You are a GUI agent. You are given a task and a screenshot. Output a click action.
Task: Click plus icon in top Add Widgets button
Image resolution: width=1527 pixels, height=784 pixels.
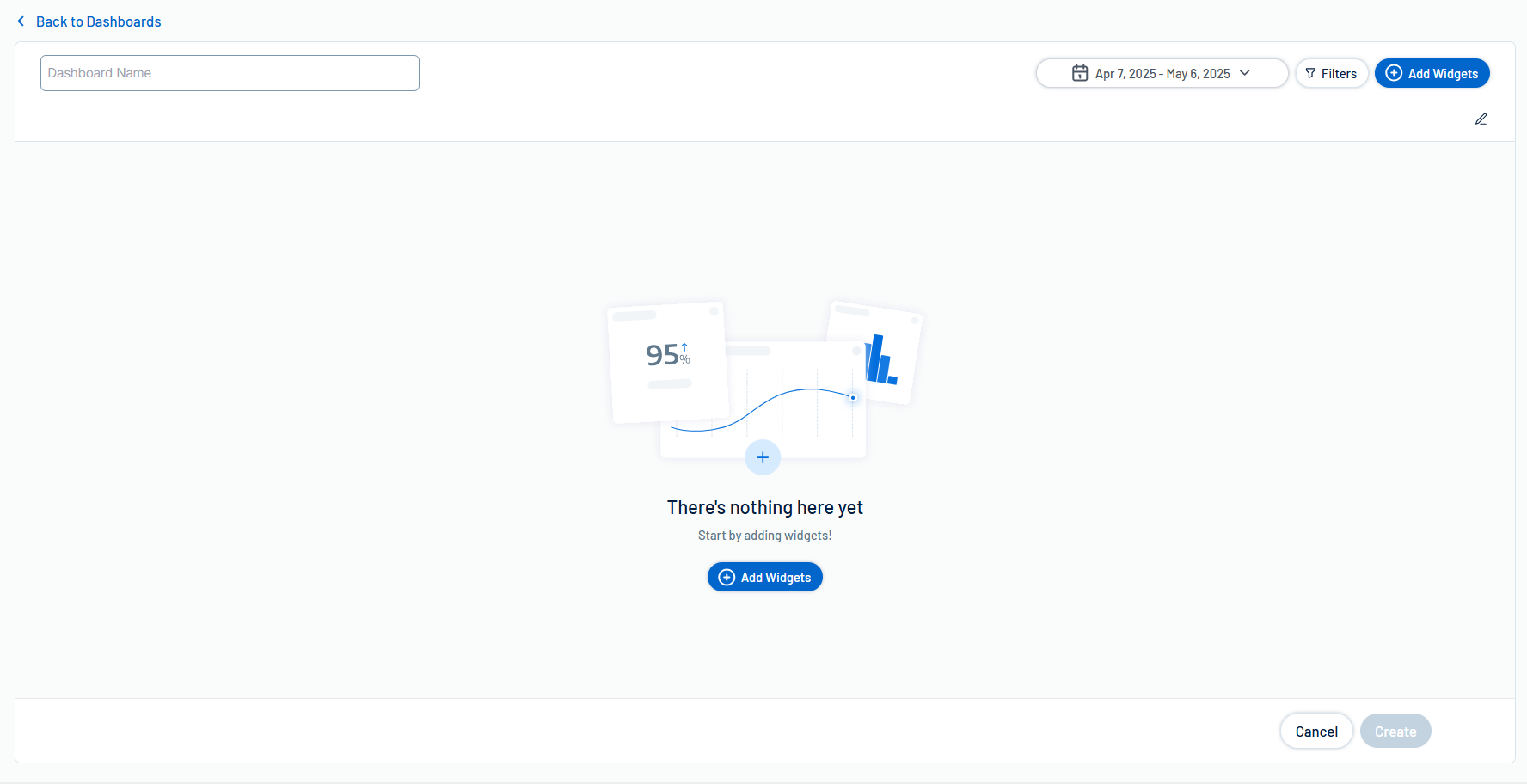coord(1394,73)
